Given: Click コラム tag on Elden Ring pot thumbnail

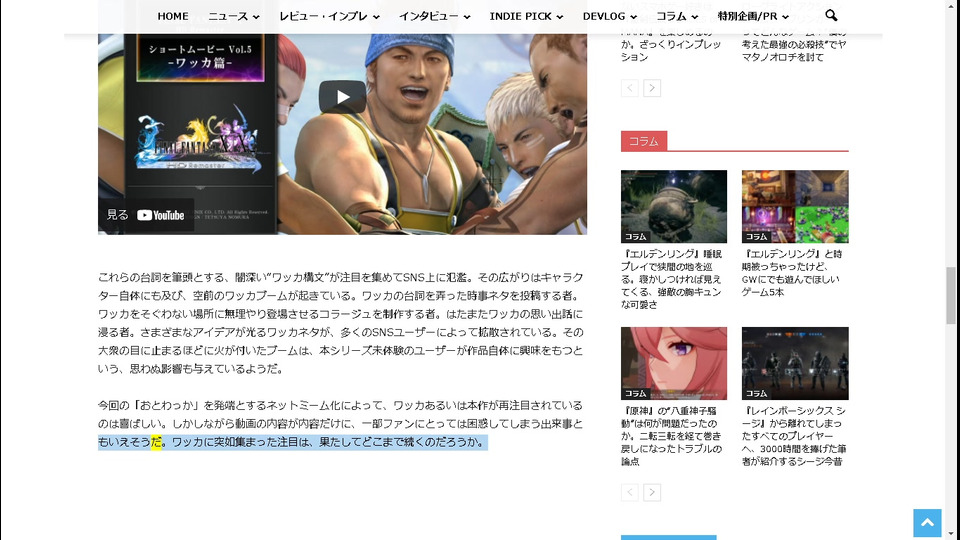Looking at the screenshot, I should pos(636,236).
